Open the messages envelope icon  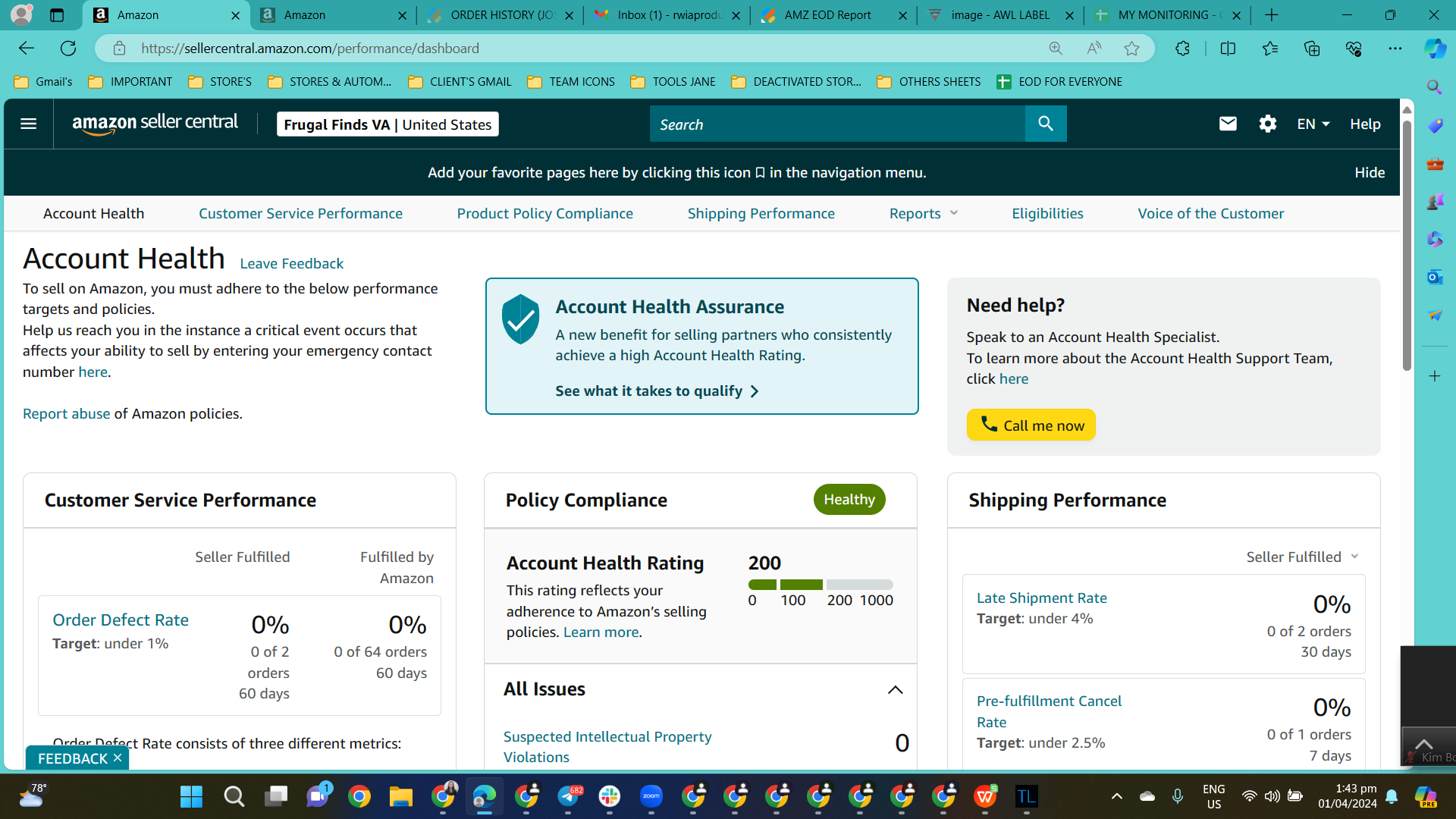coord(1228,124)
